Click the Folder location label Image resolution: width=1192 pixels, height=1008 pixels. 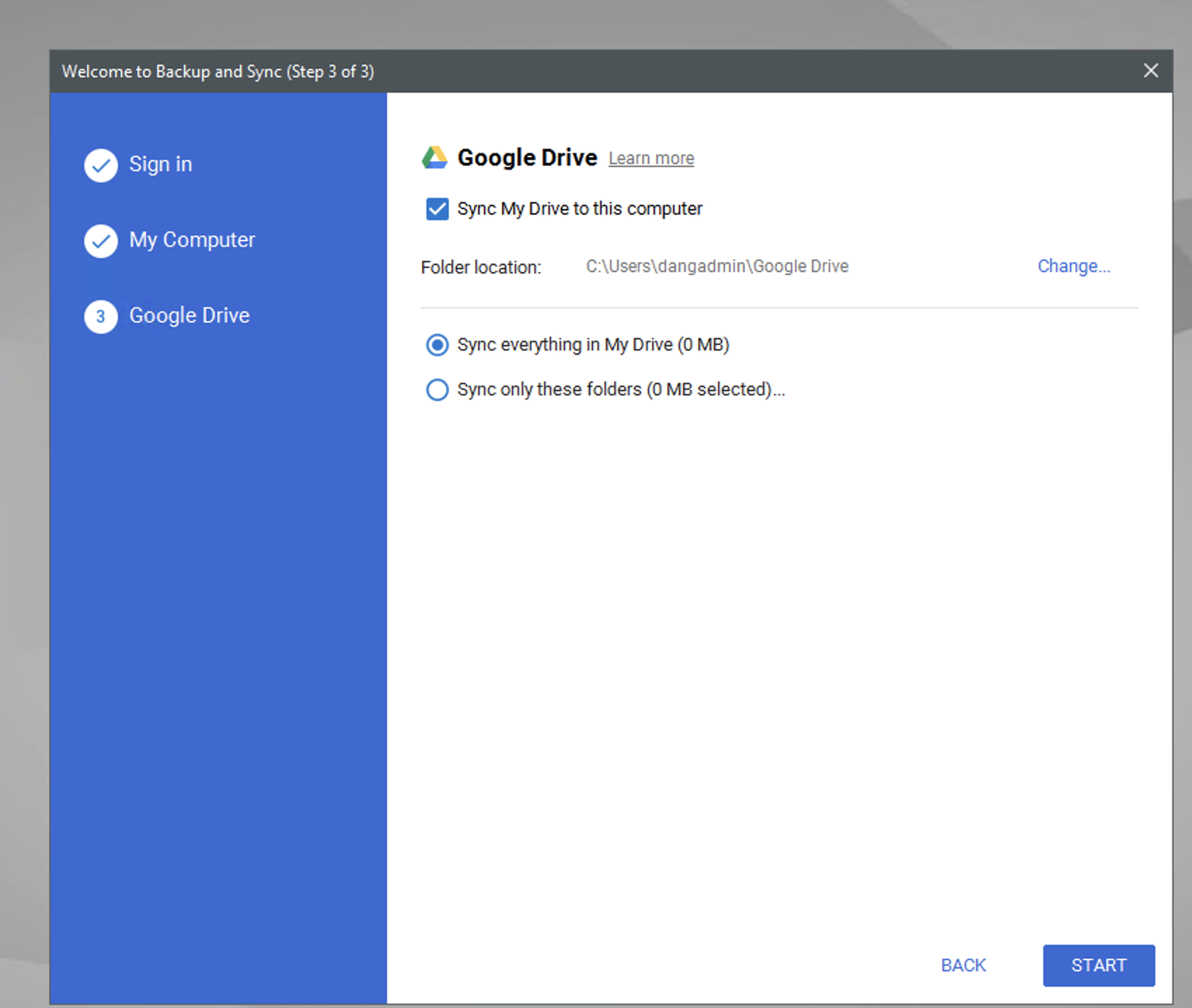(481, 267)
